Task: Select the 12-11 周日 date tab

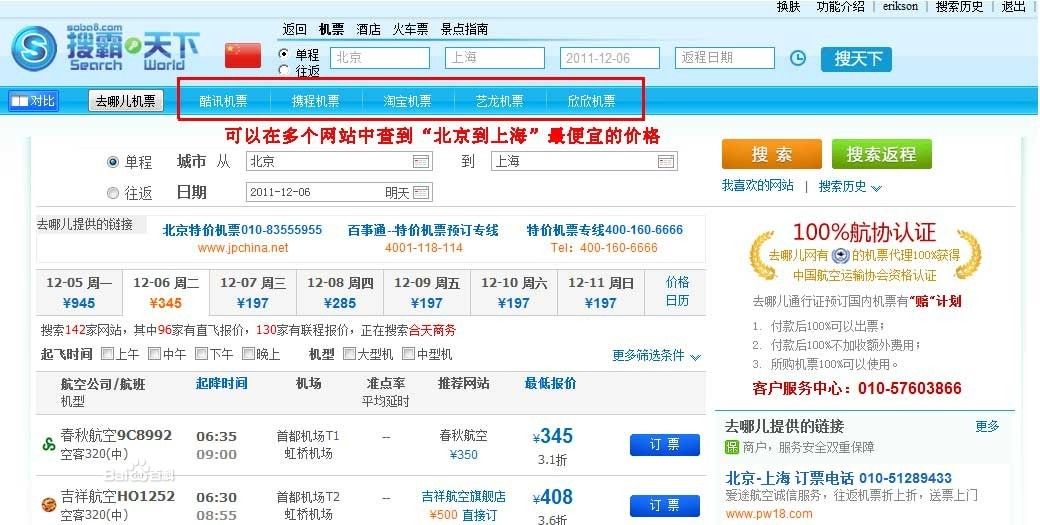Action: click(601, 292)
